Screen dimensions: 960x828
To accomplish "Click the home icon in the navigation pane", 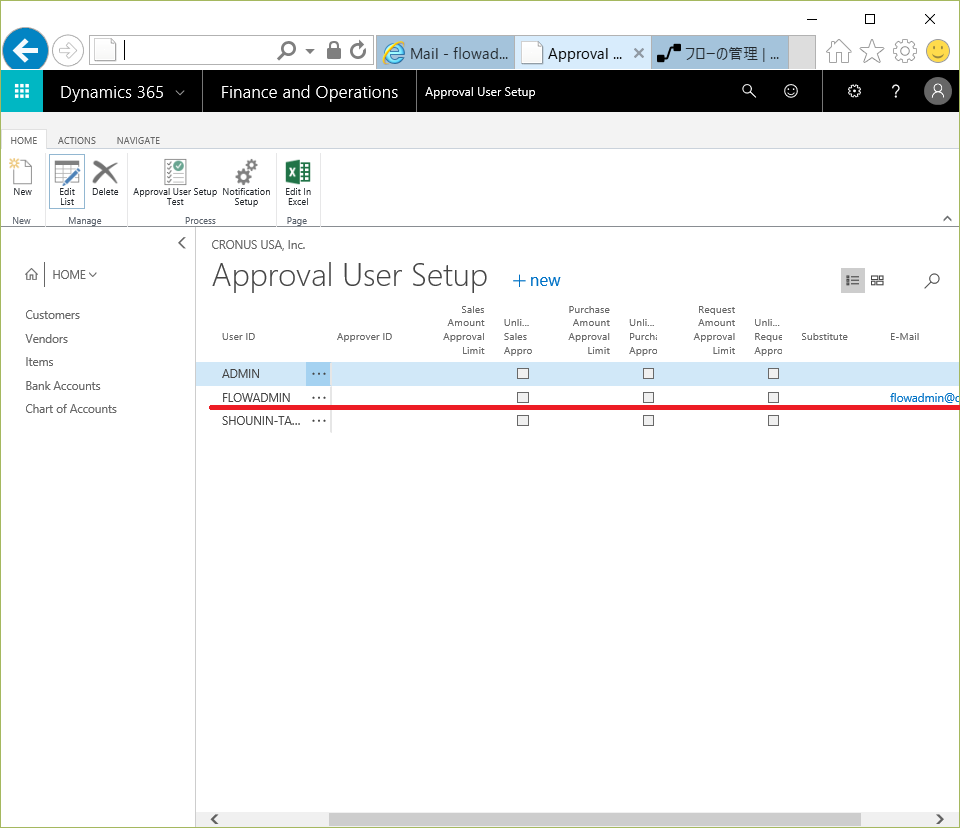I will [x=31, y=274].
